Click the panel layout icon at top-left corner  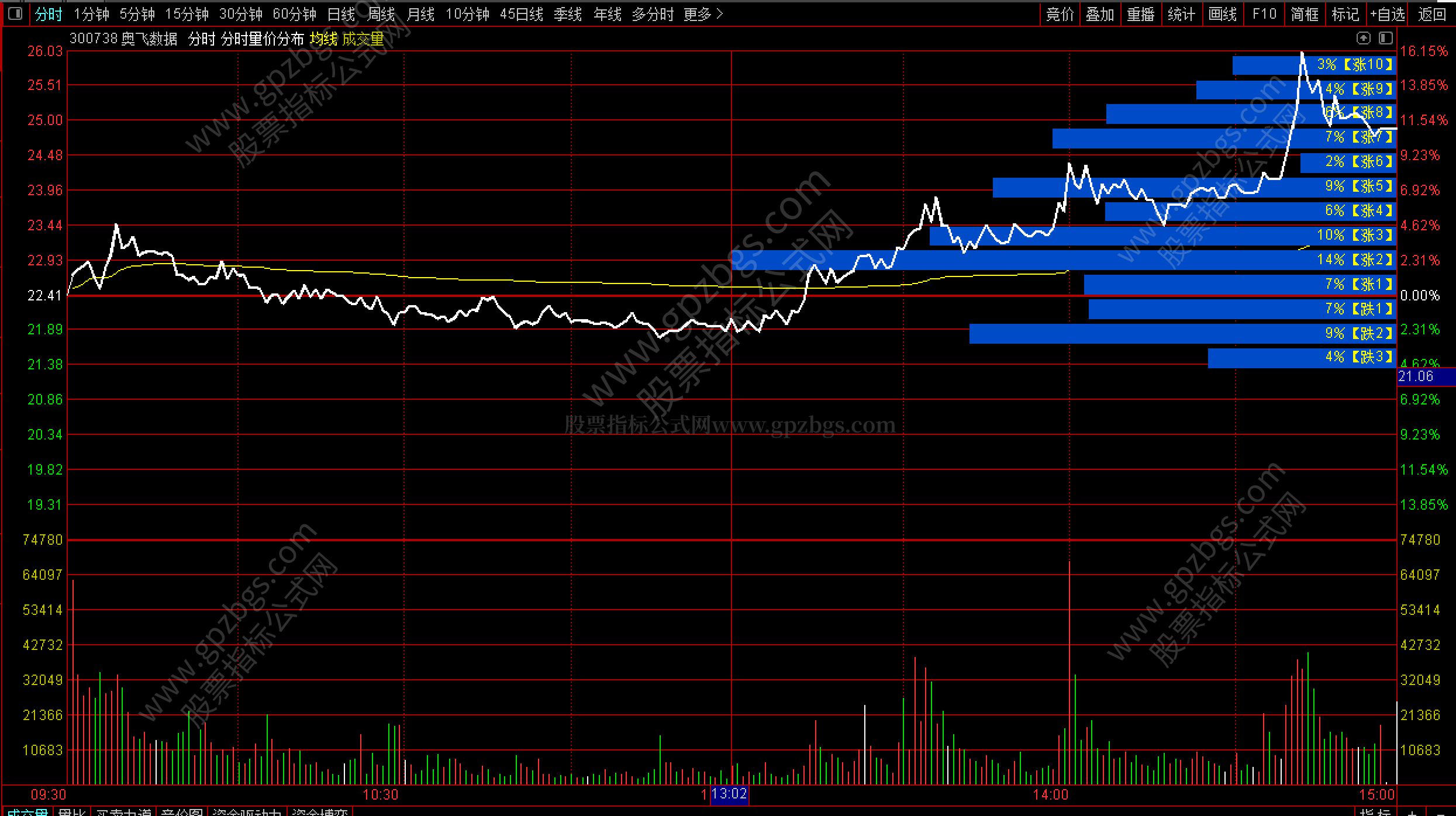click(x=16, y=13)
